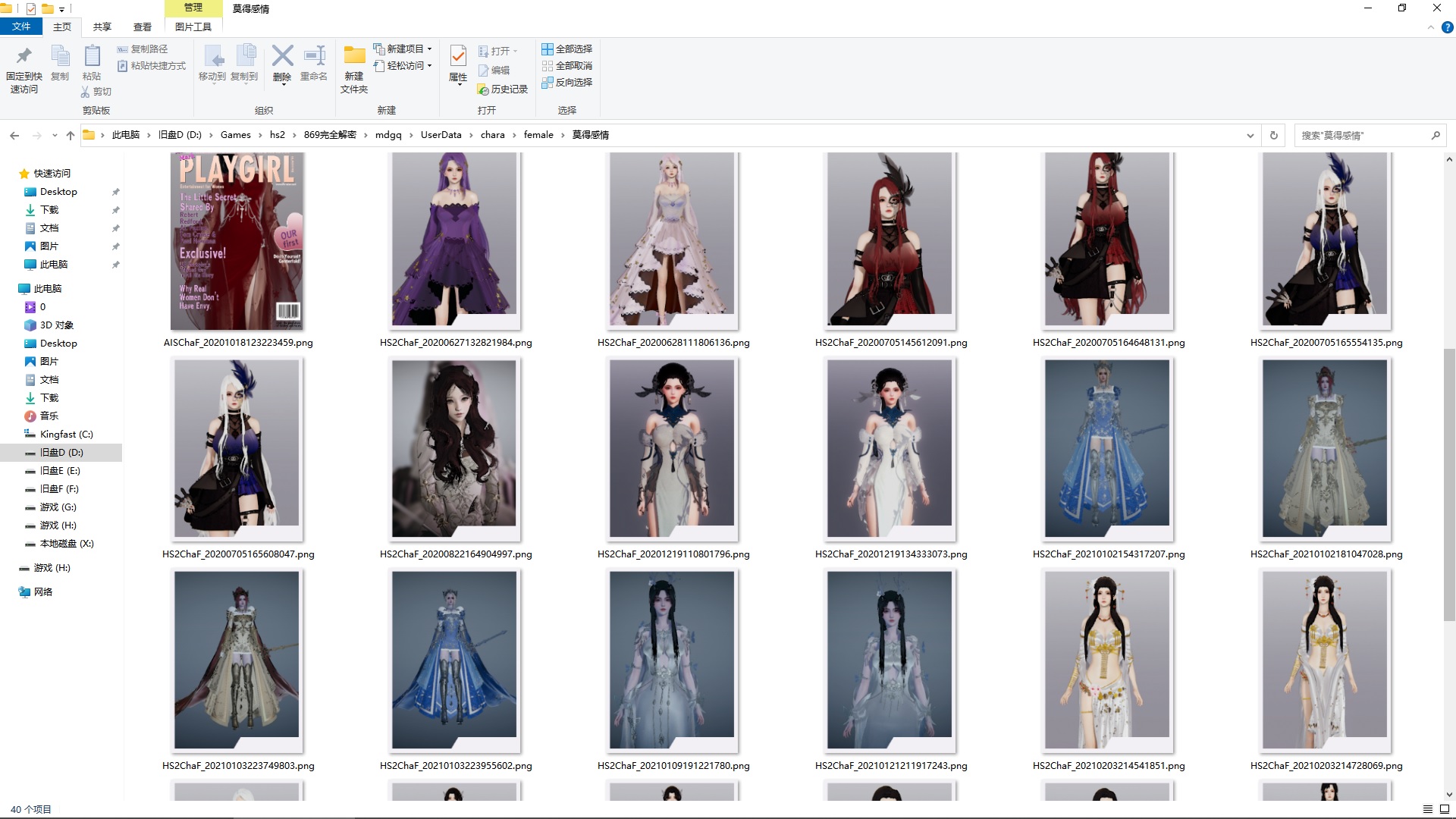Select 网络 (Network) in sidebar
Image resolution: width=1456 pixels, height=819 pixels.
[x=43, y=592]
